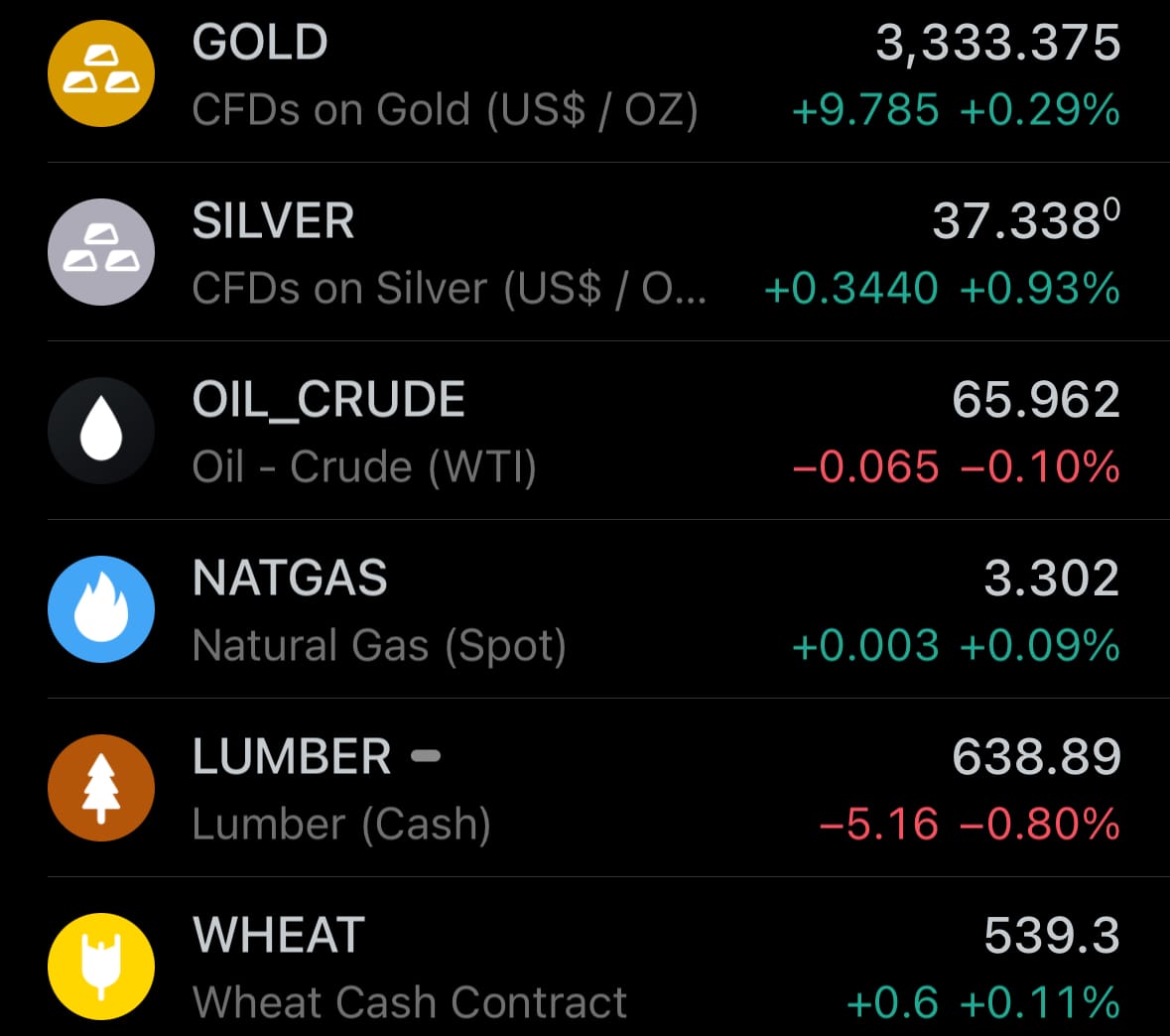Open Lumber (Cash) description row
Screen dimensions: 1170x1036
[341, 825]
